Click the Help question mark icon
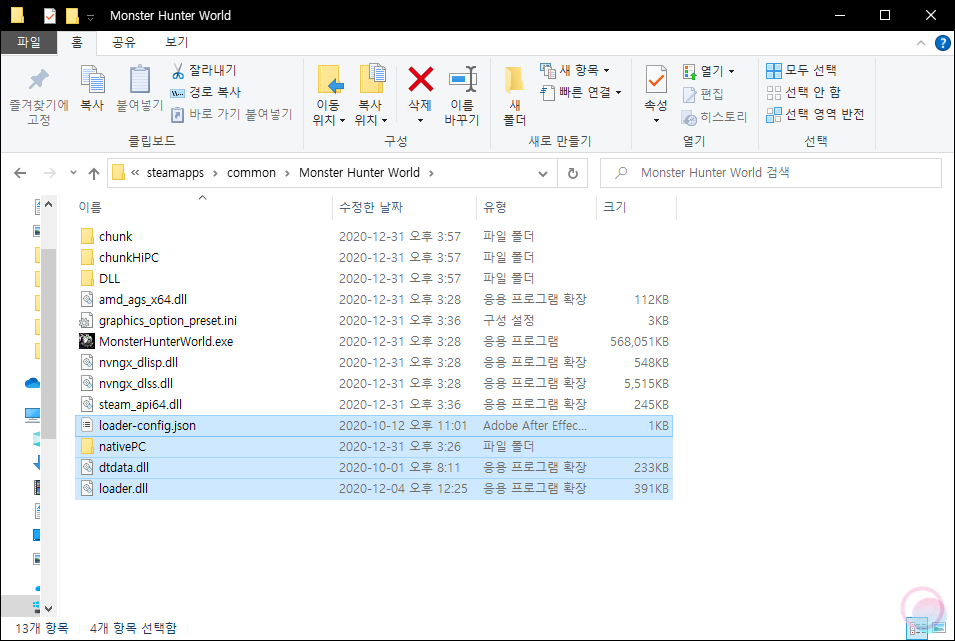Image resolution: width=955 pixels, height=641 pixels. click(x=942, y=43)
